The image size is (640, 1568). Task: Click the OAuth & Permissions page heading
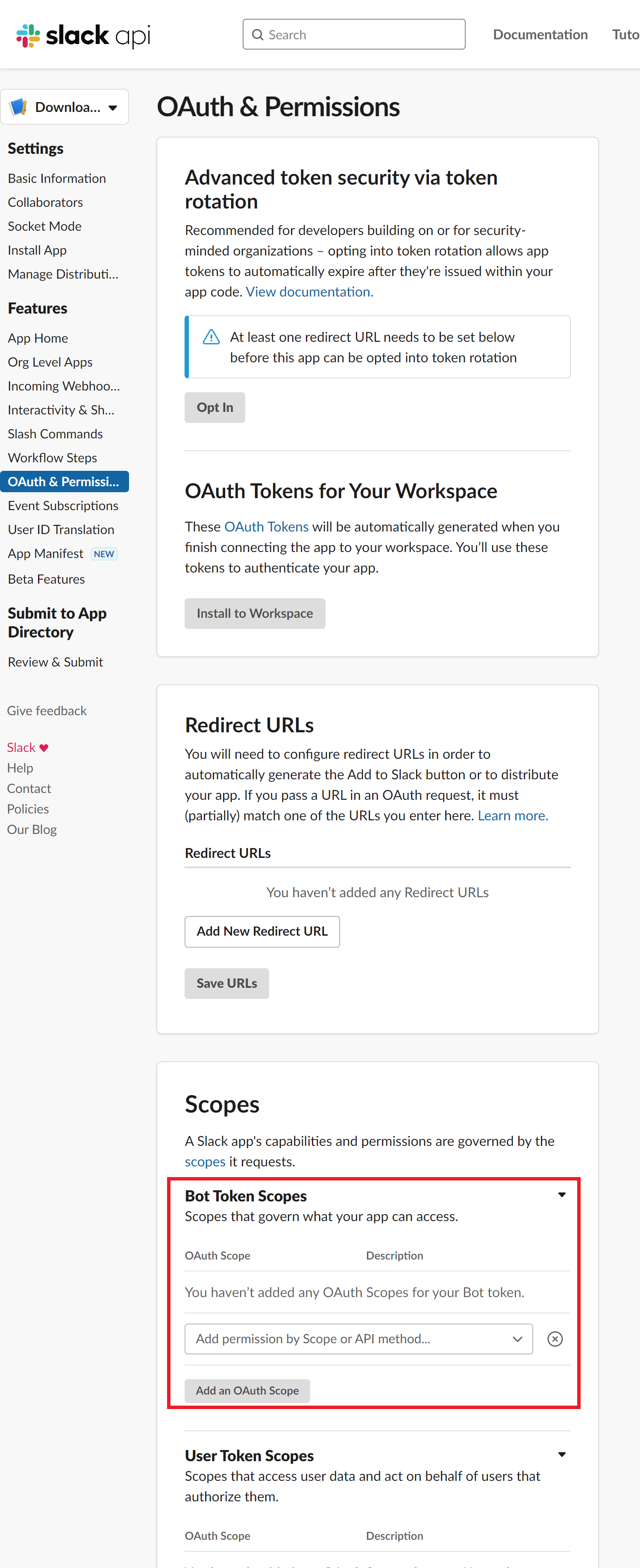(x=278, y=107)
